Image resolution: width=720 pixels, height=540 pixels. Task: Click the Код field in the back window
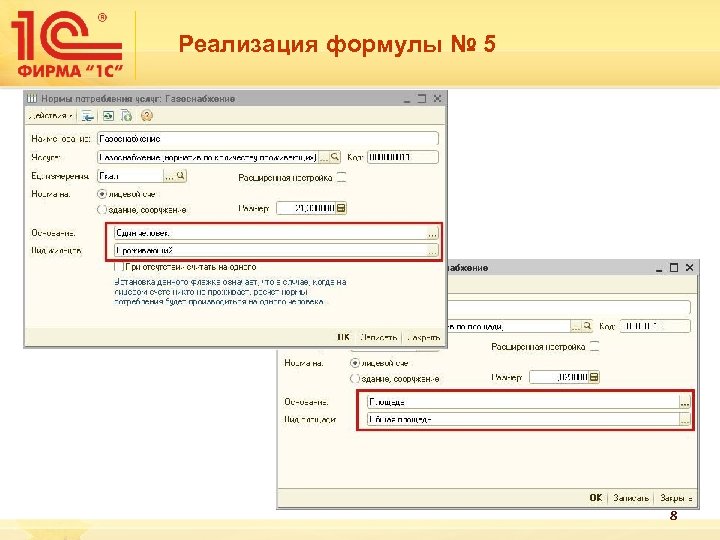(x=655, y=326)
